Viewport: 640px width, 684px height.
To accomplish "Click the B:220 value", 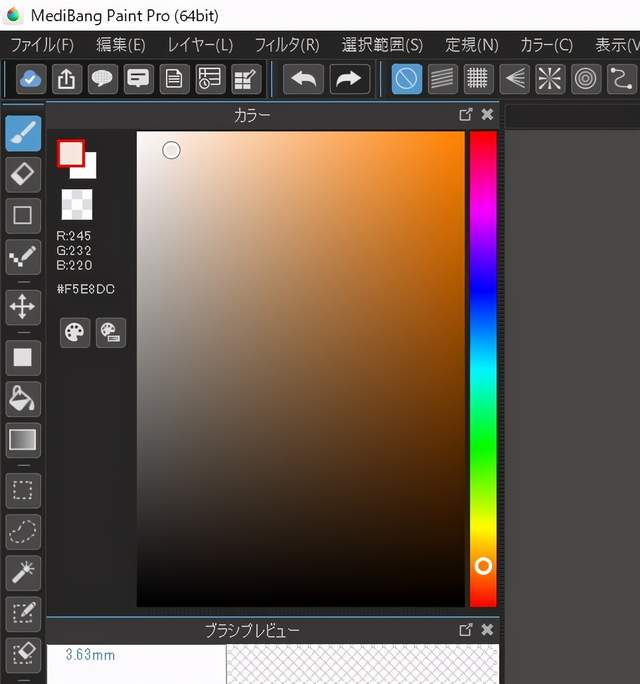I will (x=74, y=265).
